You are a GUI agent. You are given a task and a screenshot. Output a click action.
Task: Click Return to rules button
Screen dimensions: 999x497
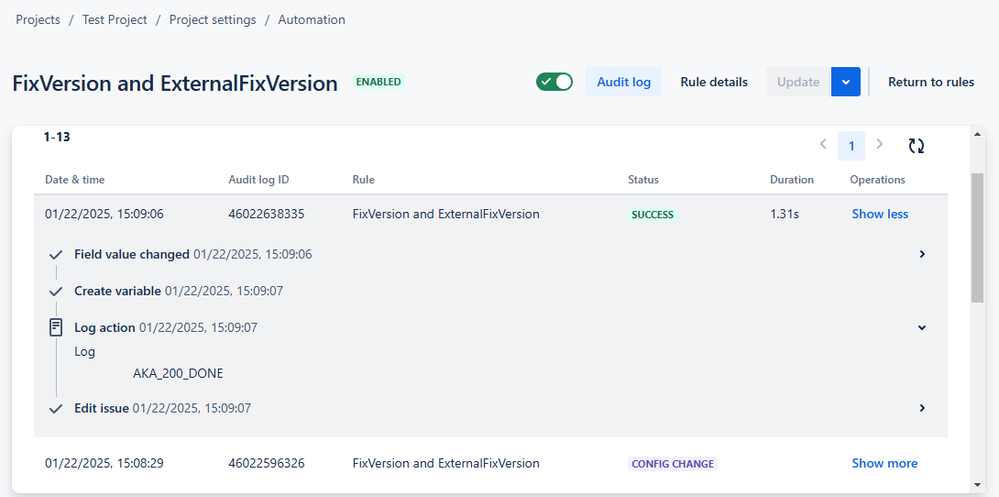(x=931, y=82)
